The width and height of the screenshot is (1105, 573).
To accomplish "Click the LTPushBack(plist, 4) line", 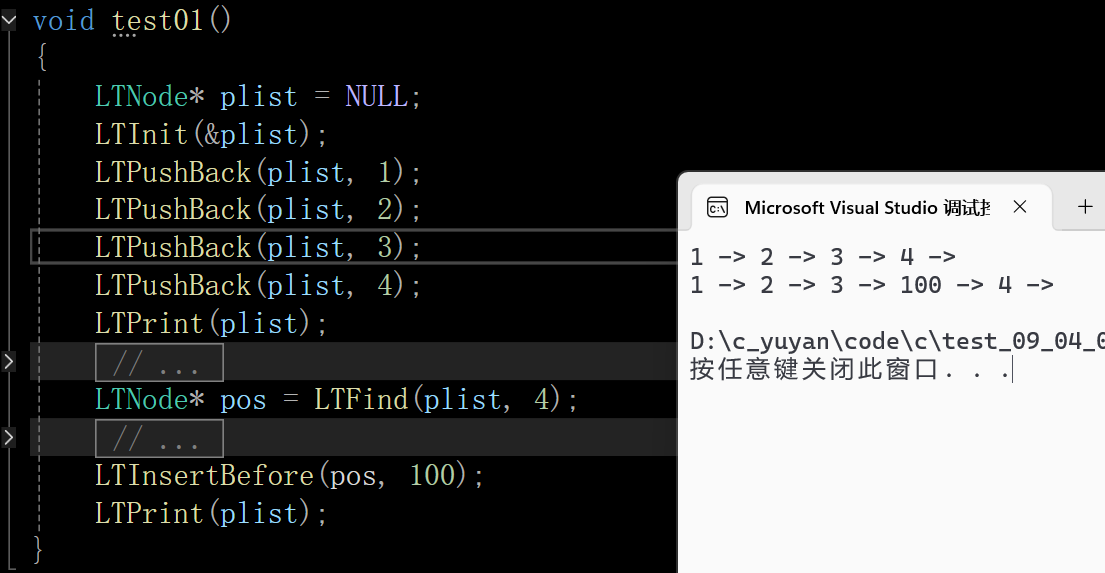I will [258, 286].
